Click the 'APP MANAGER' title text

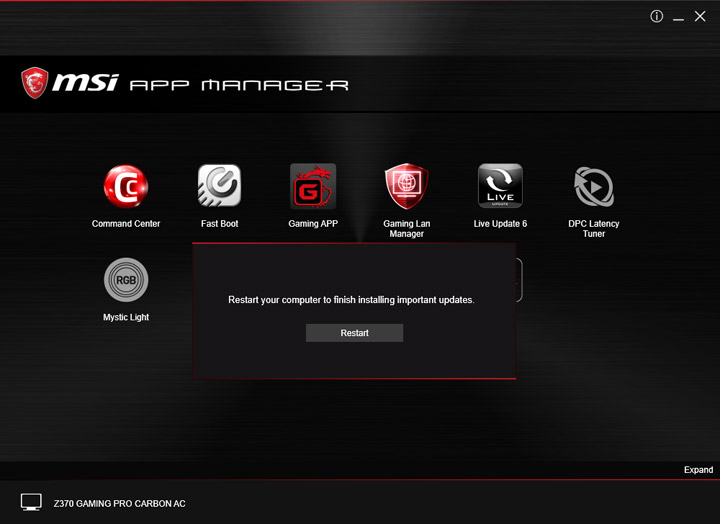[239, 85]
